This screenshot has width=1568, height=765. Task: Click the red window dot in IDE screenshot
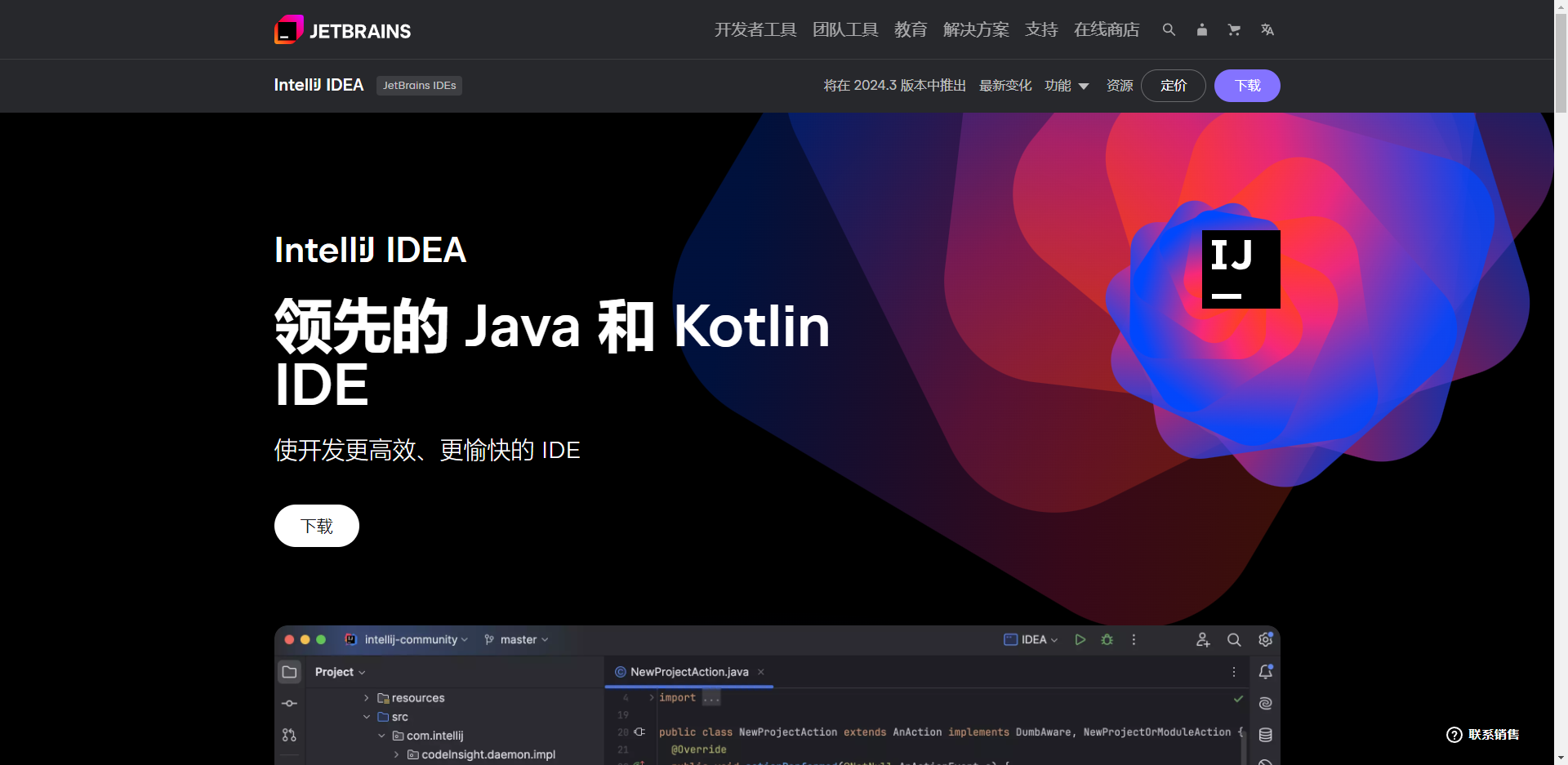point(289,639)
